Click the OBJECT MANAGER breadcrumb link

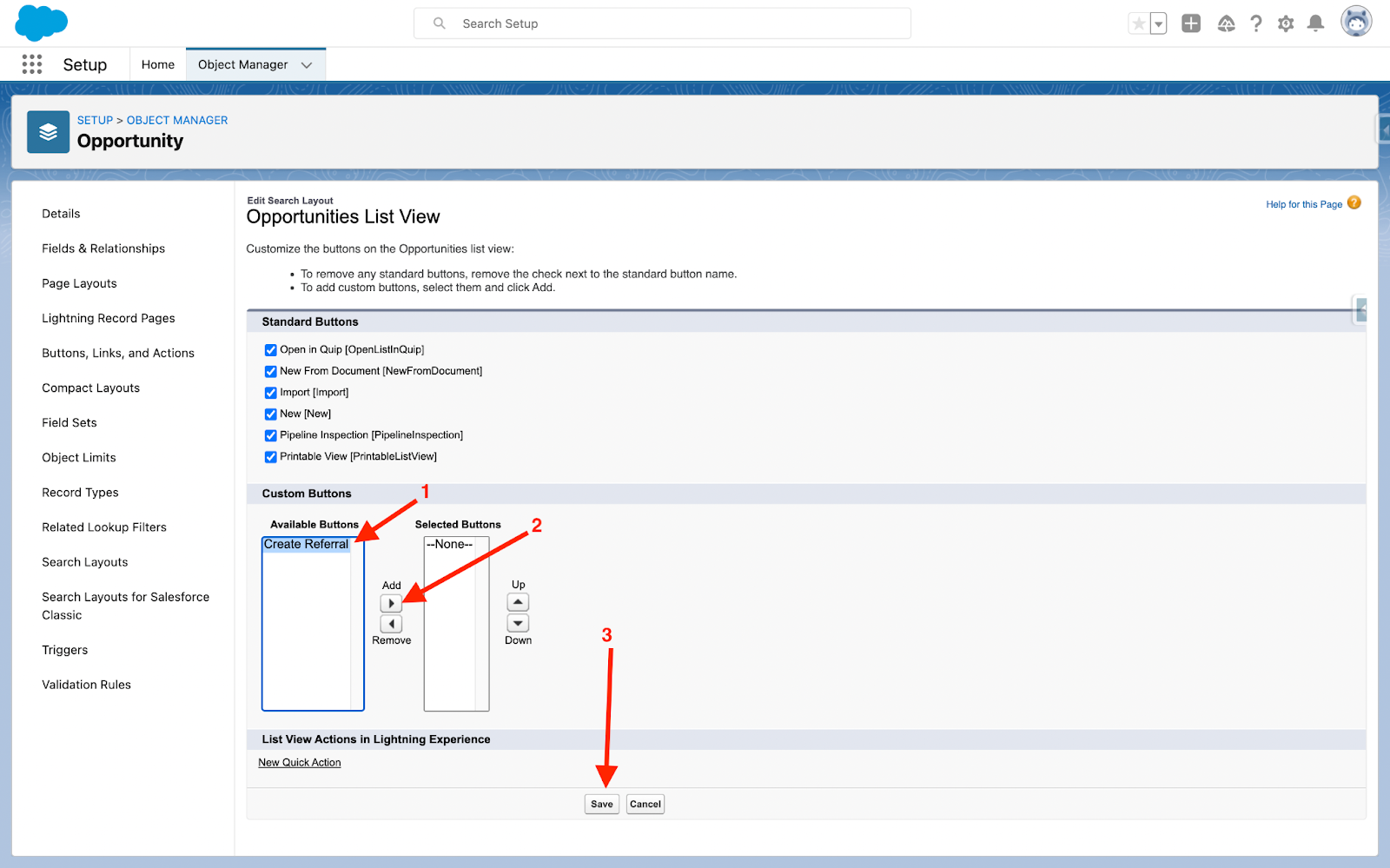[177, 120]
